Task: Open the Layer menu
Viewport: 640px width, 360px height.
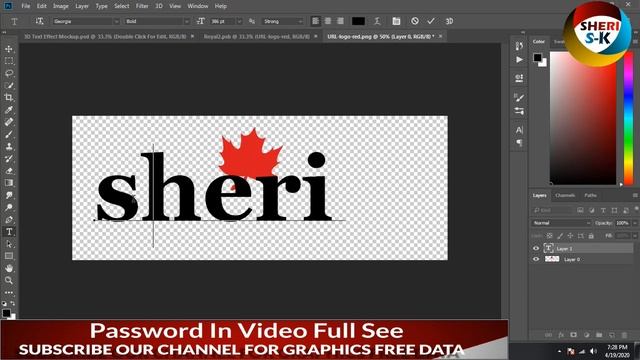Action: 82,6
